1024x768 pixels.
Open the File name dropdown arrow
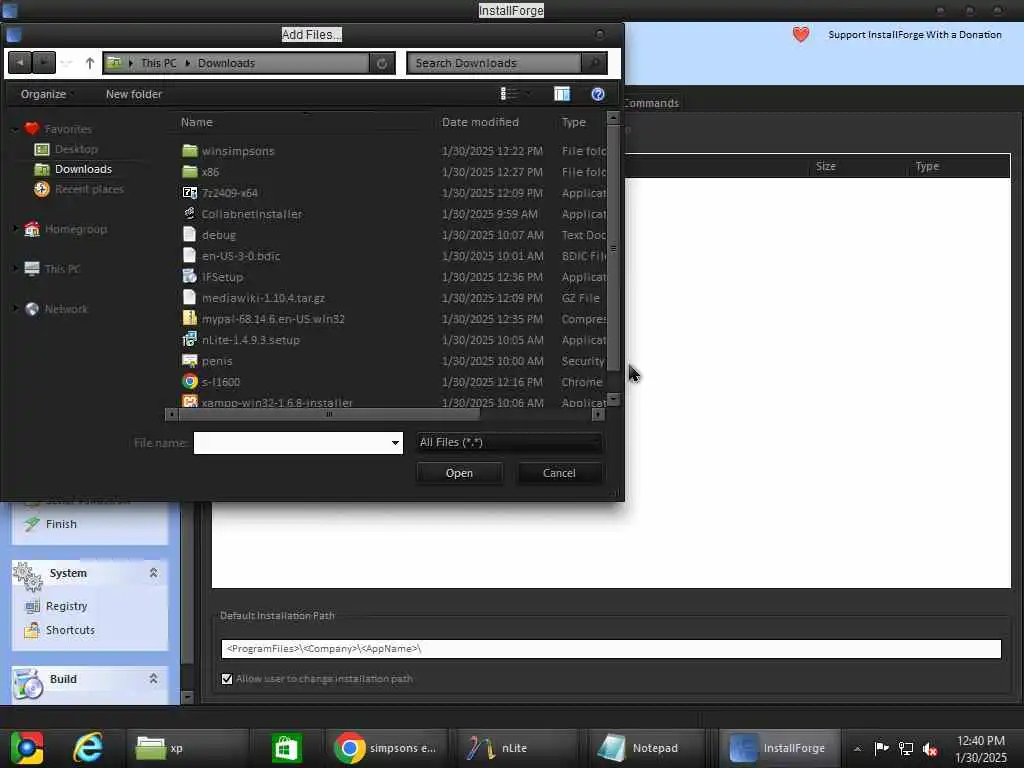(395, 443)
